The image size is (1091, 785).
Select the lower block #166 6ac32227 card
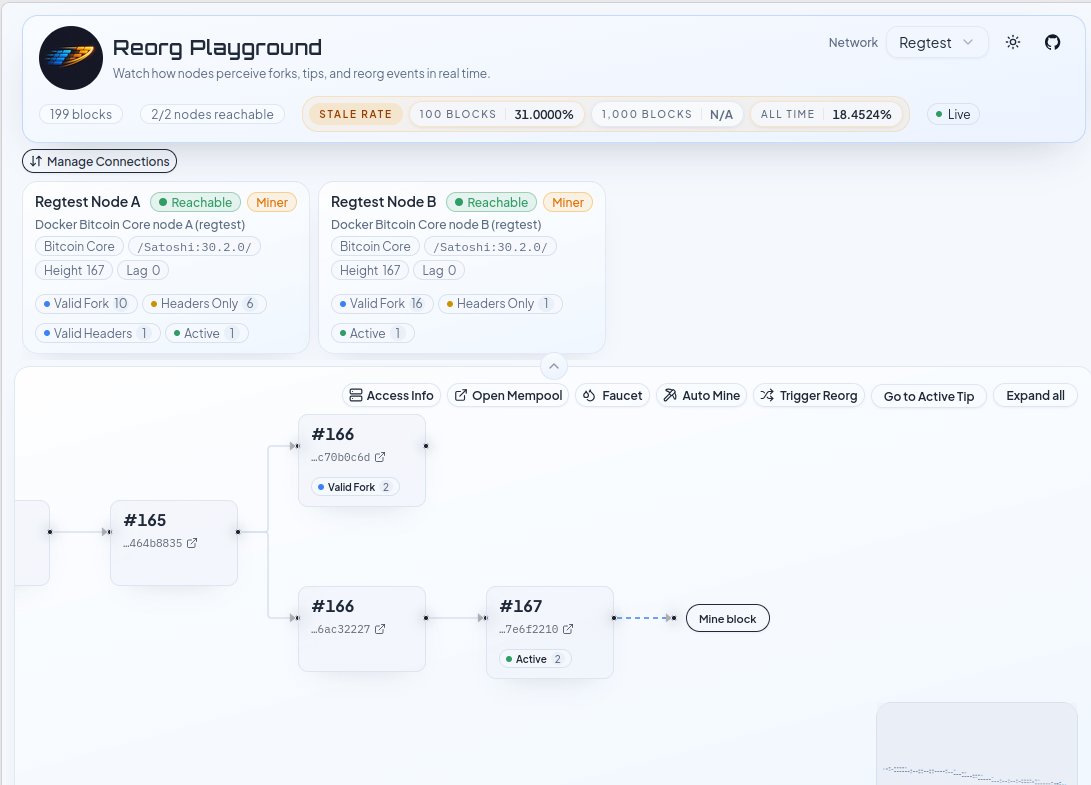coord(362,629)
